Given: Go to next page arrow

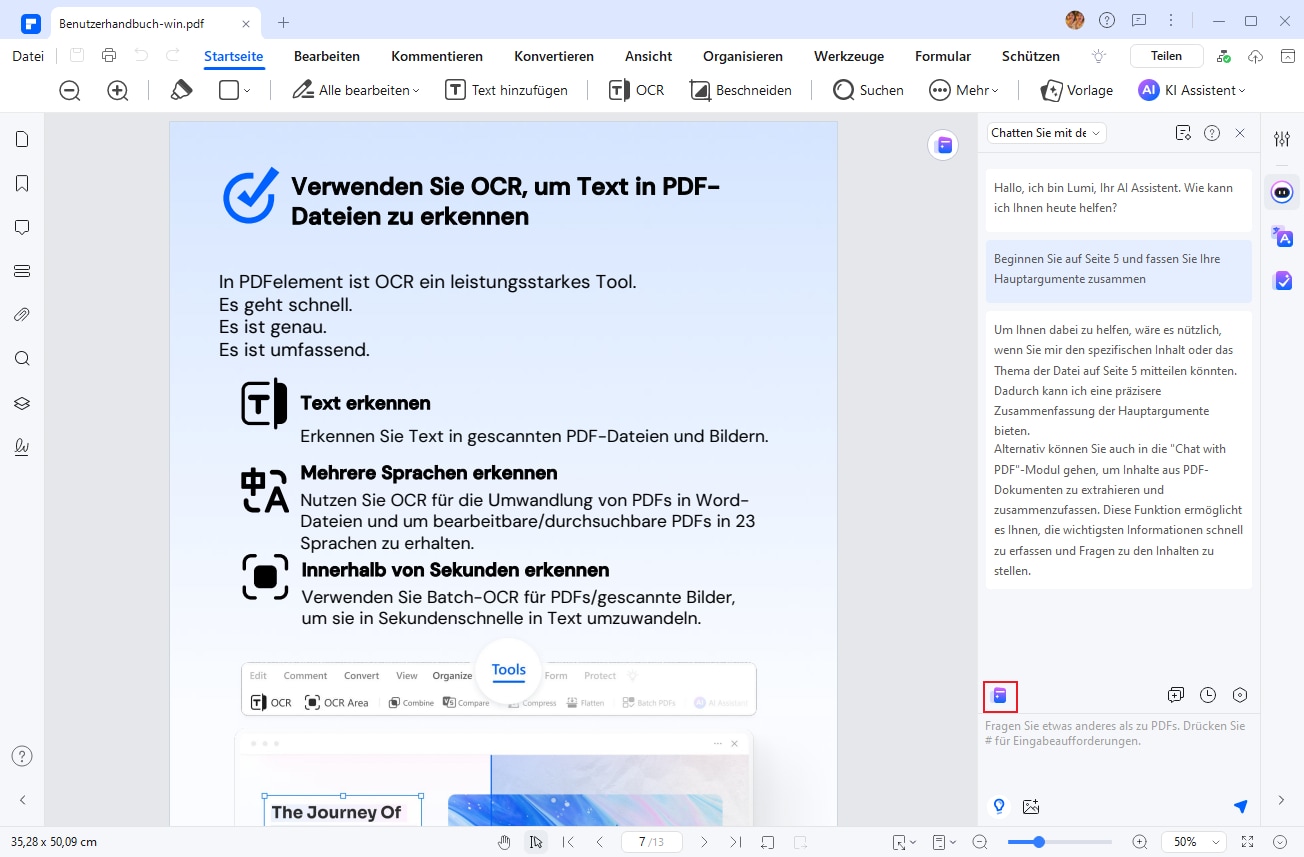Looking at the screenshot, I should [x=704, y=842].
